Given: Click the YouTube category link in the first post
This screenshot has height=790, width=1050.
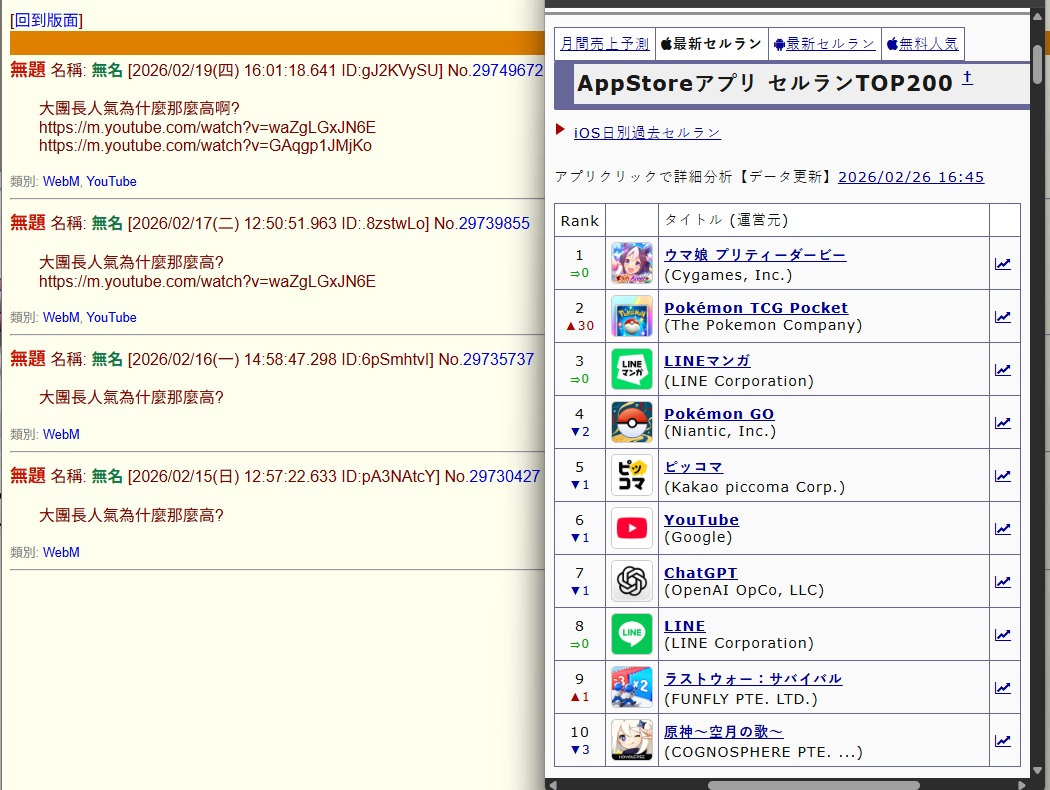Looking at the screenshot, I should click(111, 181).
